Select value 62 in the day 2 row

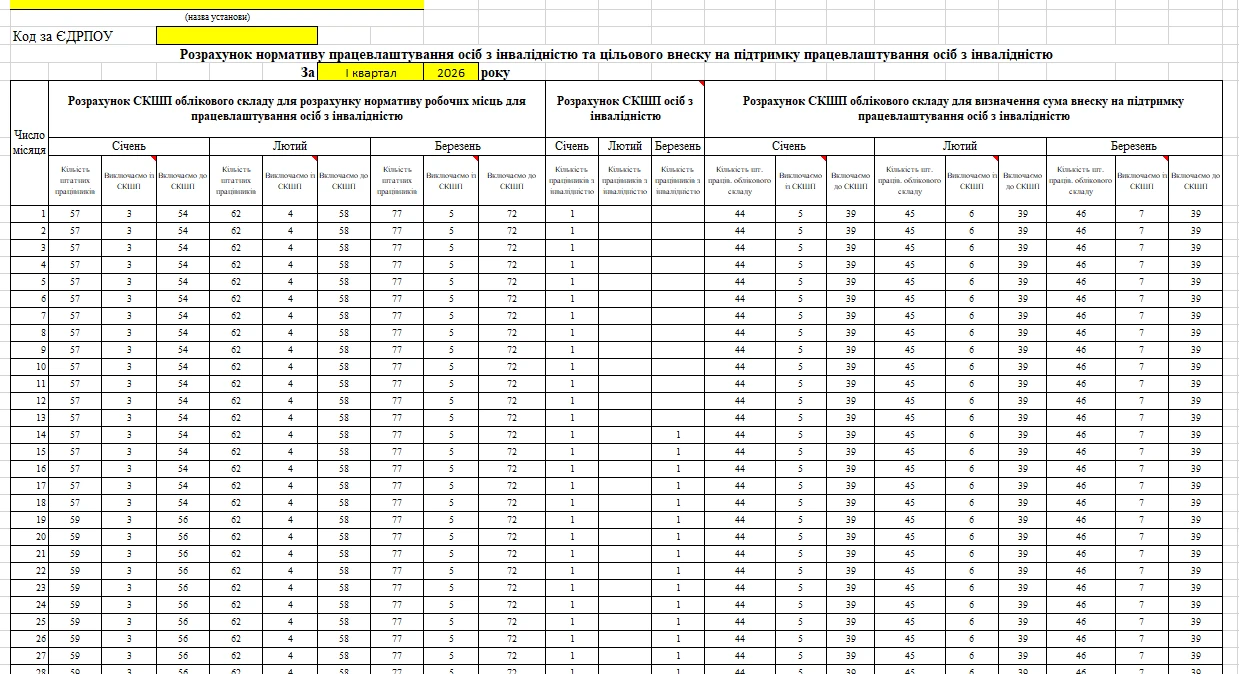pos(236,231)
